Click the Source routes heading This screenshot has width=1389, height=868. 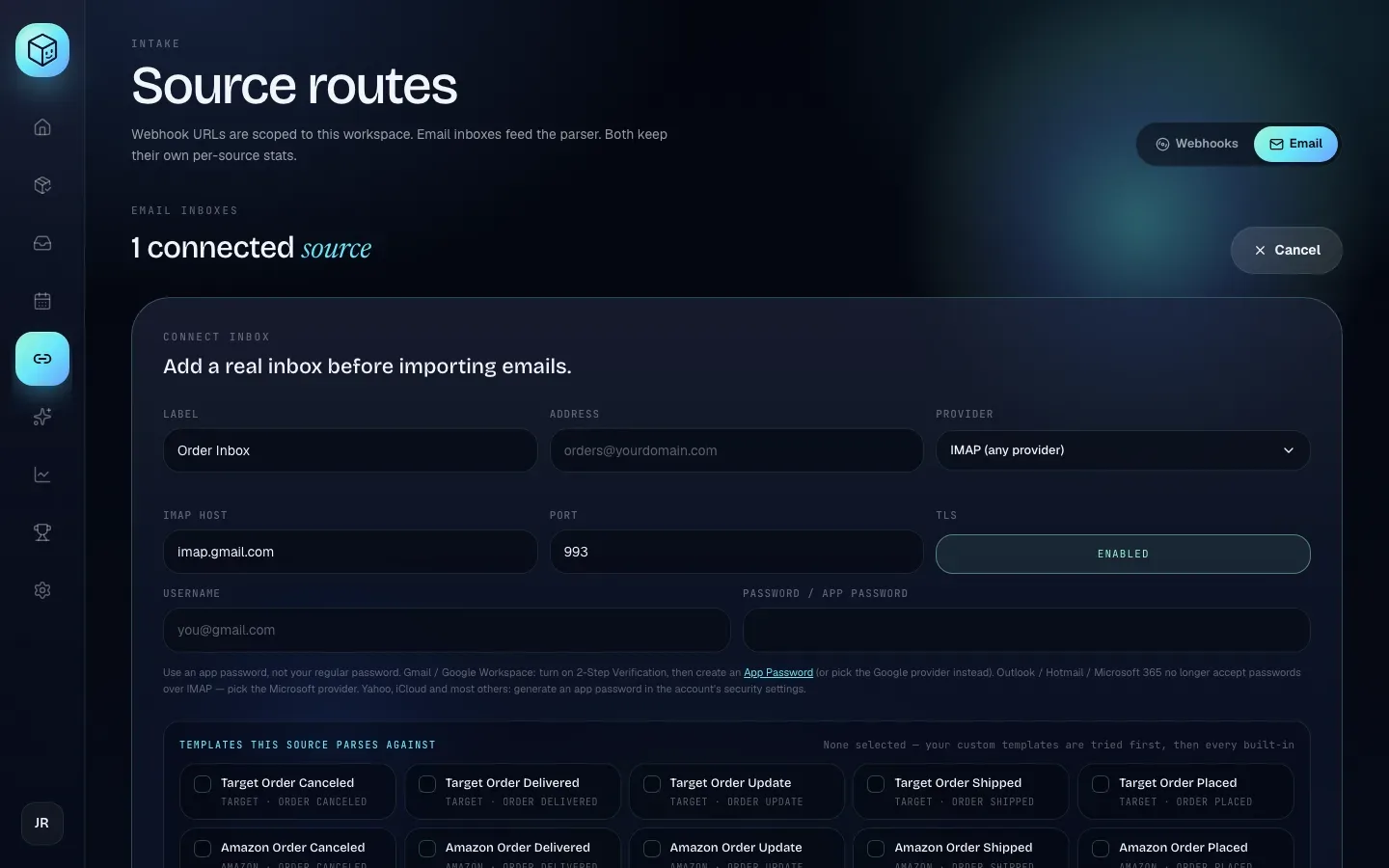coord(294,86)
